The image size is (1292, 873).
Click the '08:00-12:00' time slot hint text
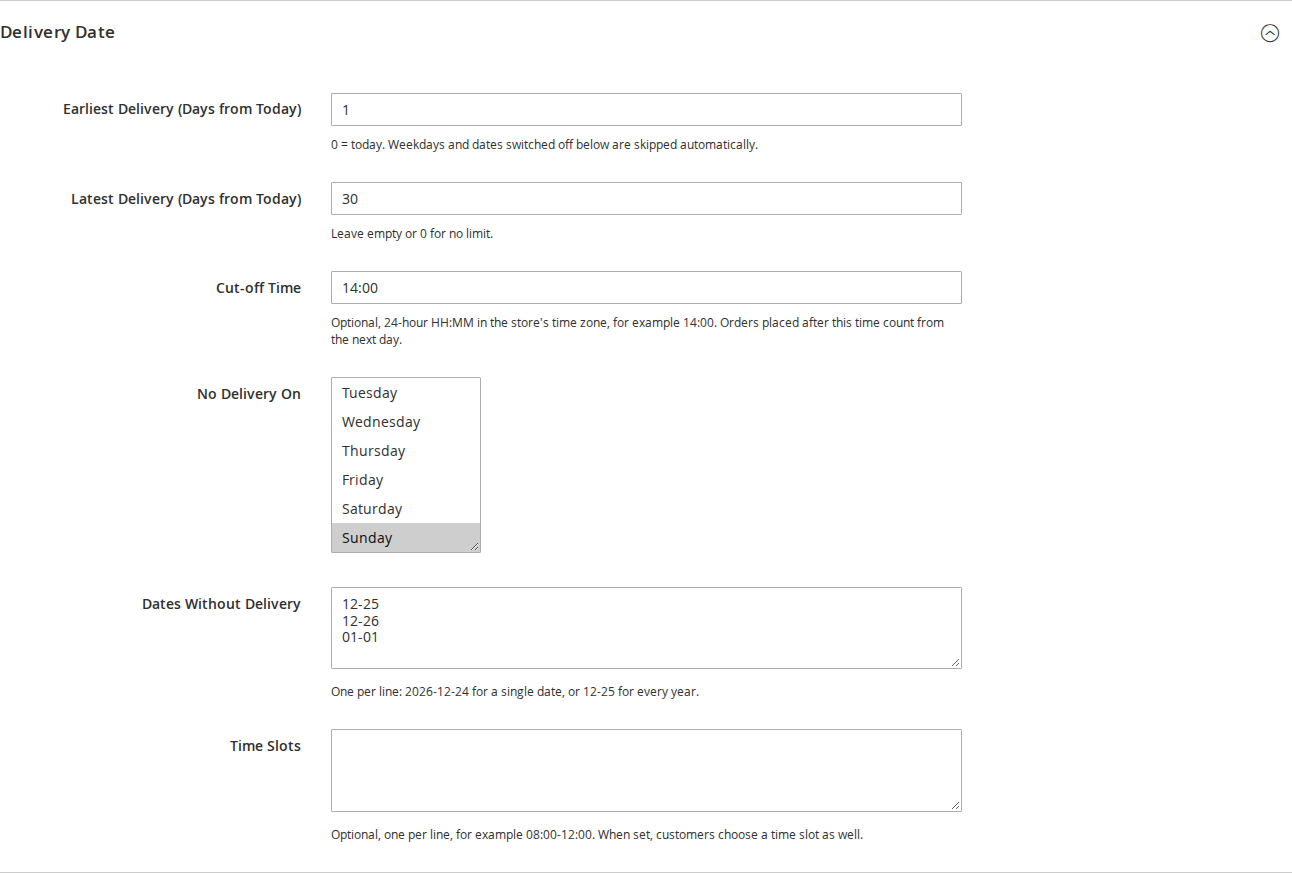click(x=597, y=834)
